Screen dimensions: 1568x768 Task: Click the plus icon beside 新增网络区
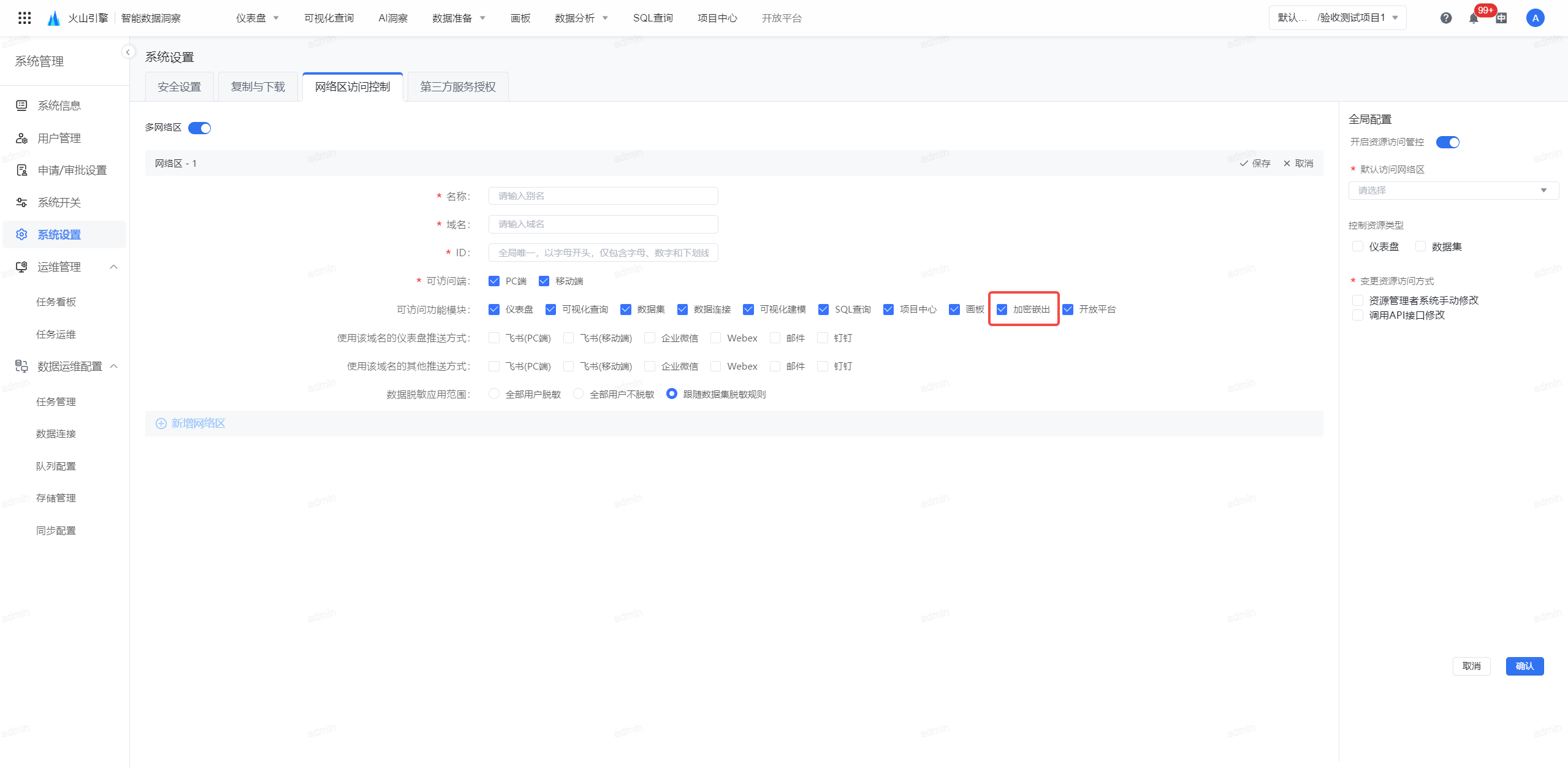161,424
